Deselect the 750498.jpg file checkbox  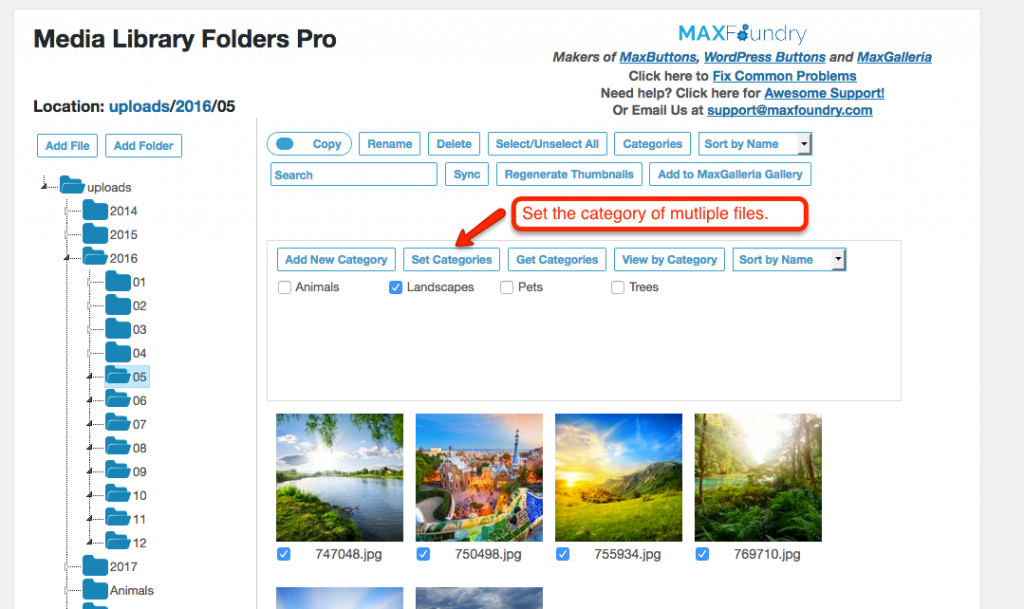[423, 554]
